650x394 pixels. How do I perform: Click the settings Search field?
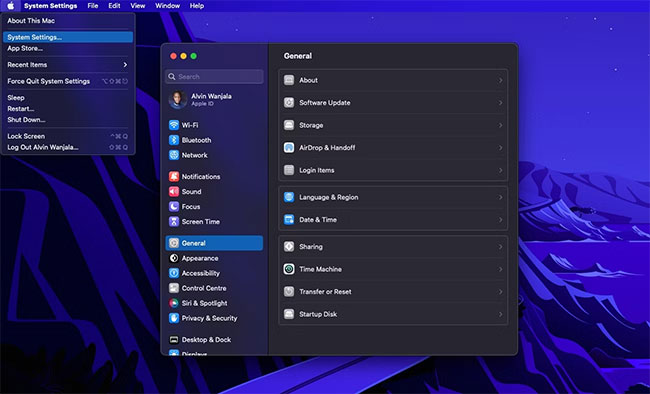coord(214,76)
